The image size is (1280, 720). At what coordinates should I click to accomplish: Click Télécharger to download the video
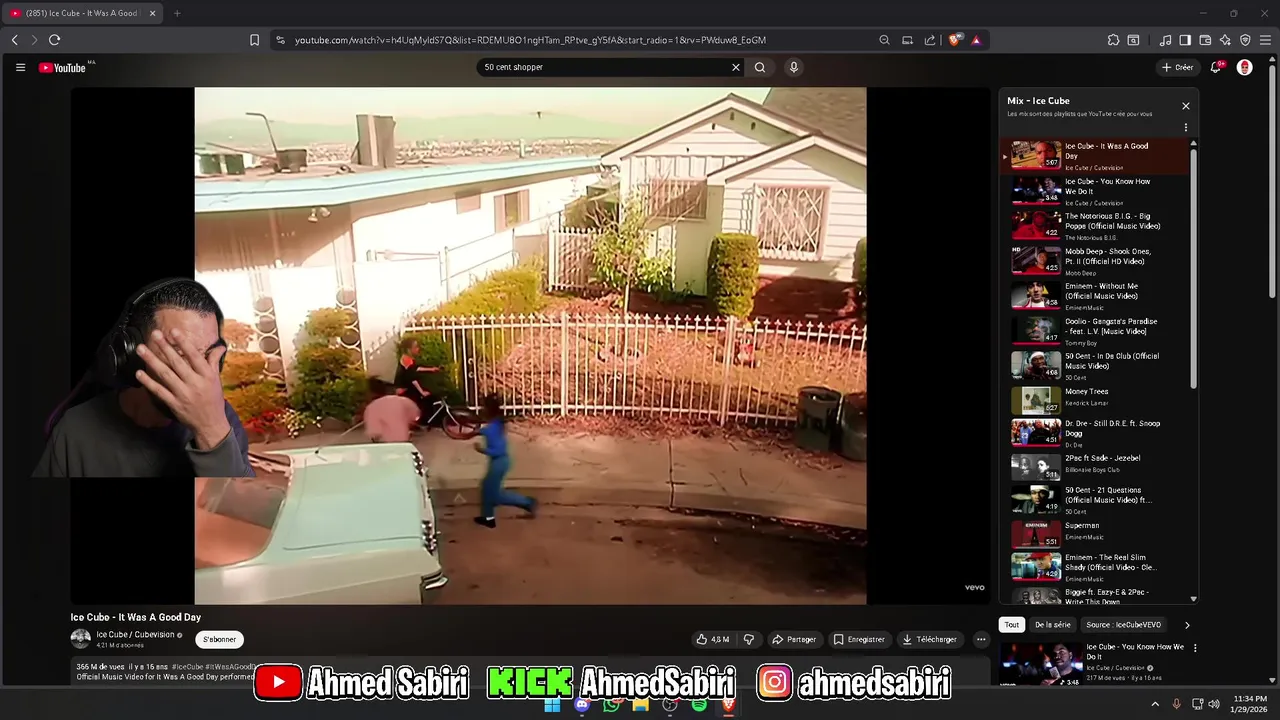tap(929, 639)
